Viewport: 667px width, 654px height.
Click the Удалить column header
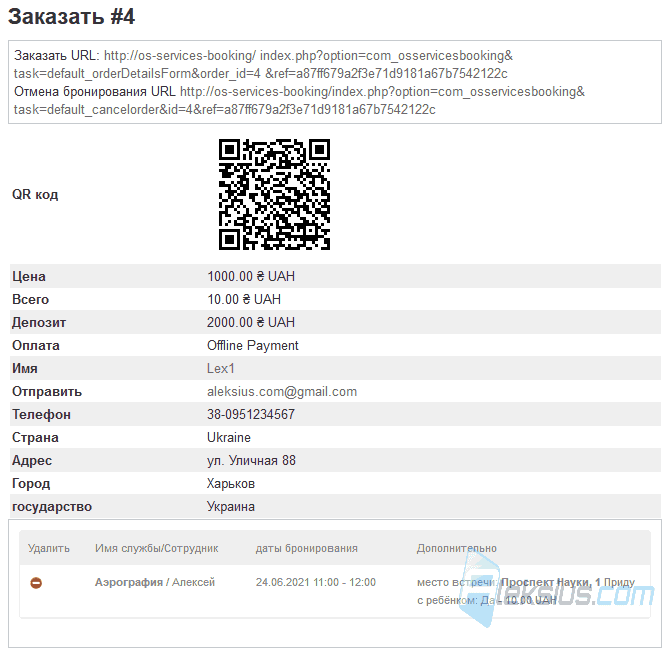[48, 548]
